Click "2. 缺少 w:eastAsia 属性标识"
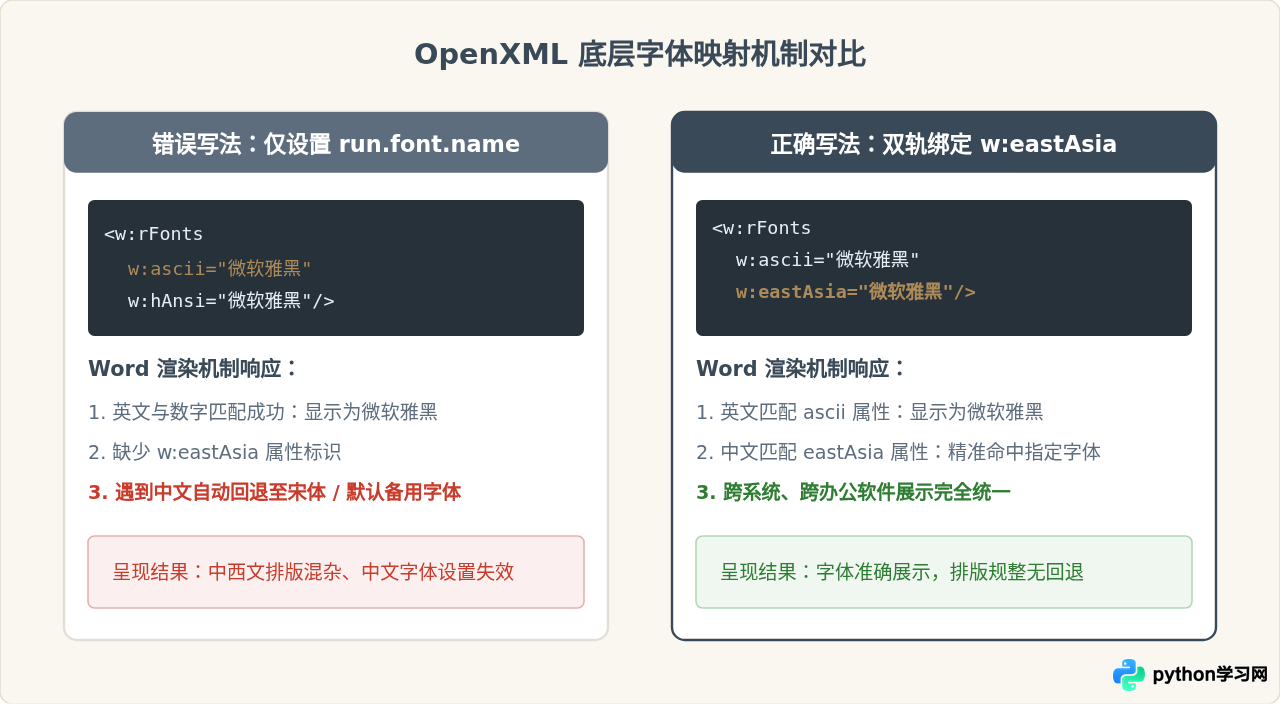Image resolution: width=1280 pixels, height=704 pixels. [215, 452]
